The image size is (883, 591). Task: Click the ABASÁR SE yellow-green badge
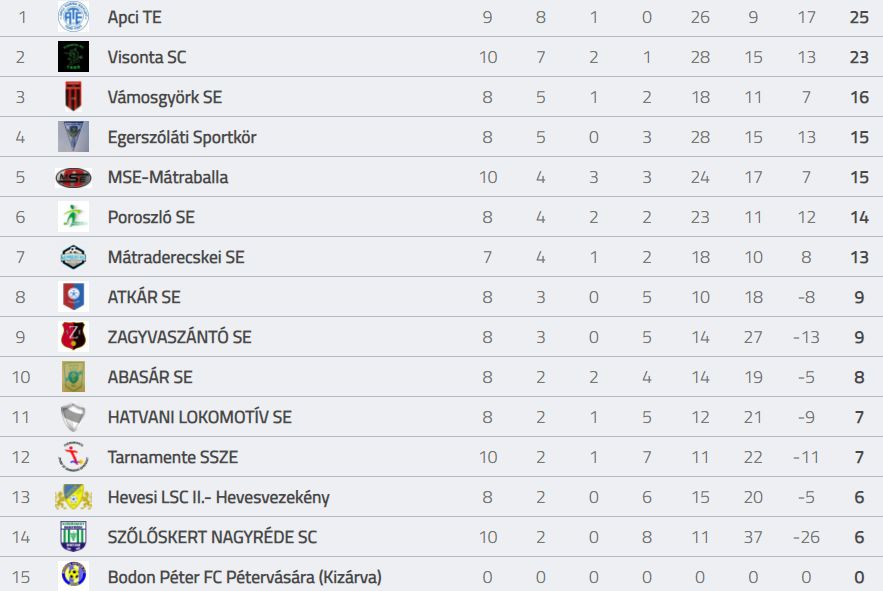73,376
